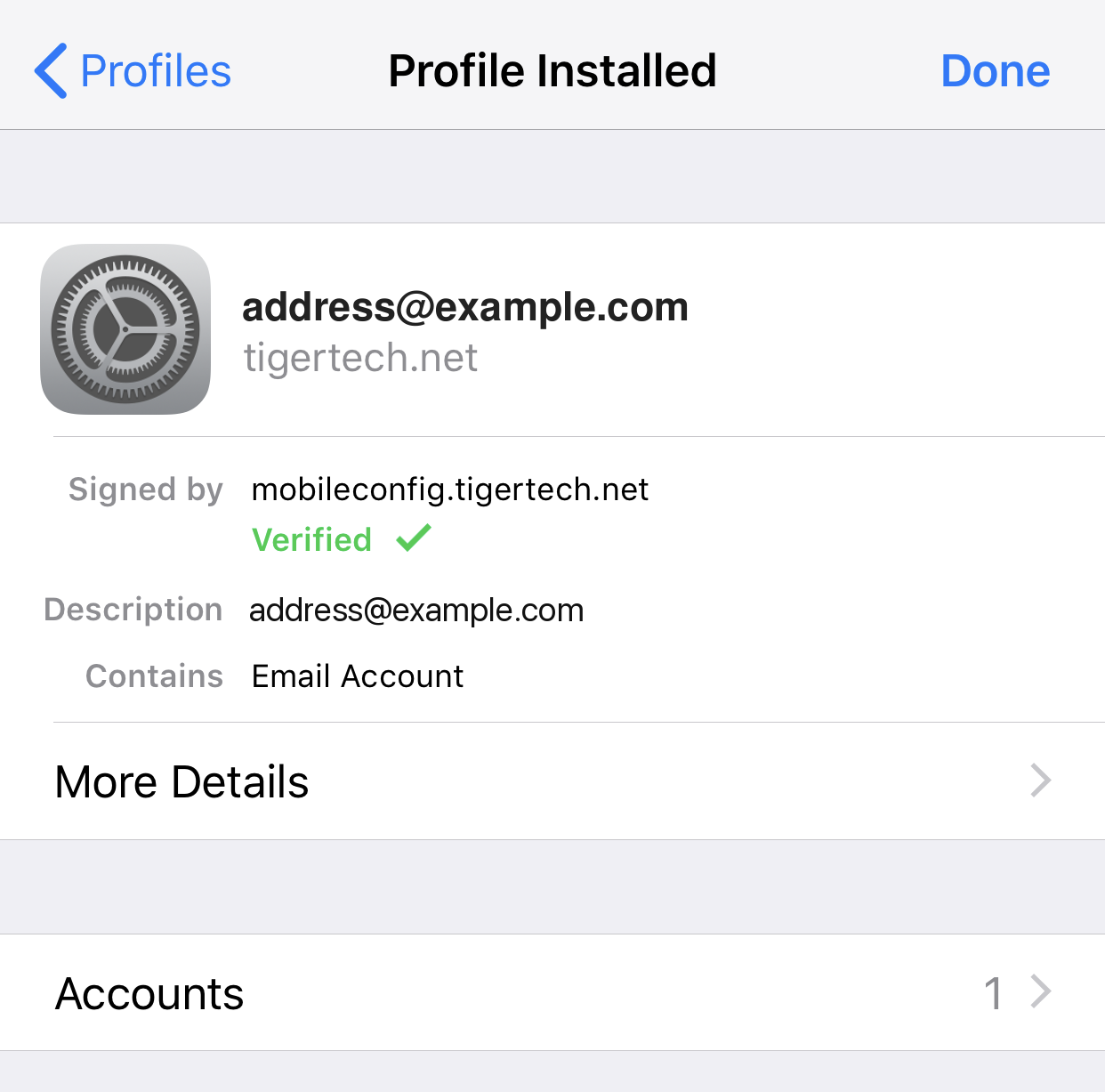
Task: Click the green Verified checkmark icon
Action: (x=414, y=538)
